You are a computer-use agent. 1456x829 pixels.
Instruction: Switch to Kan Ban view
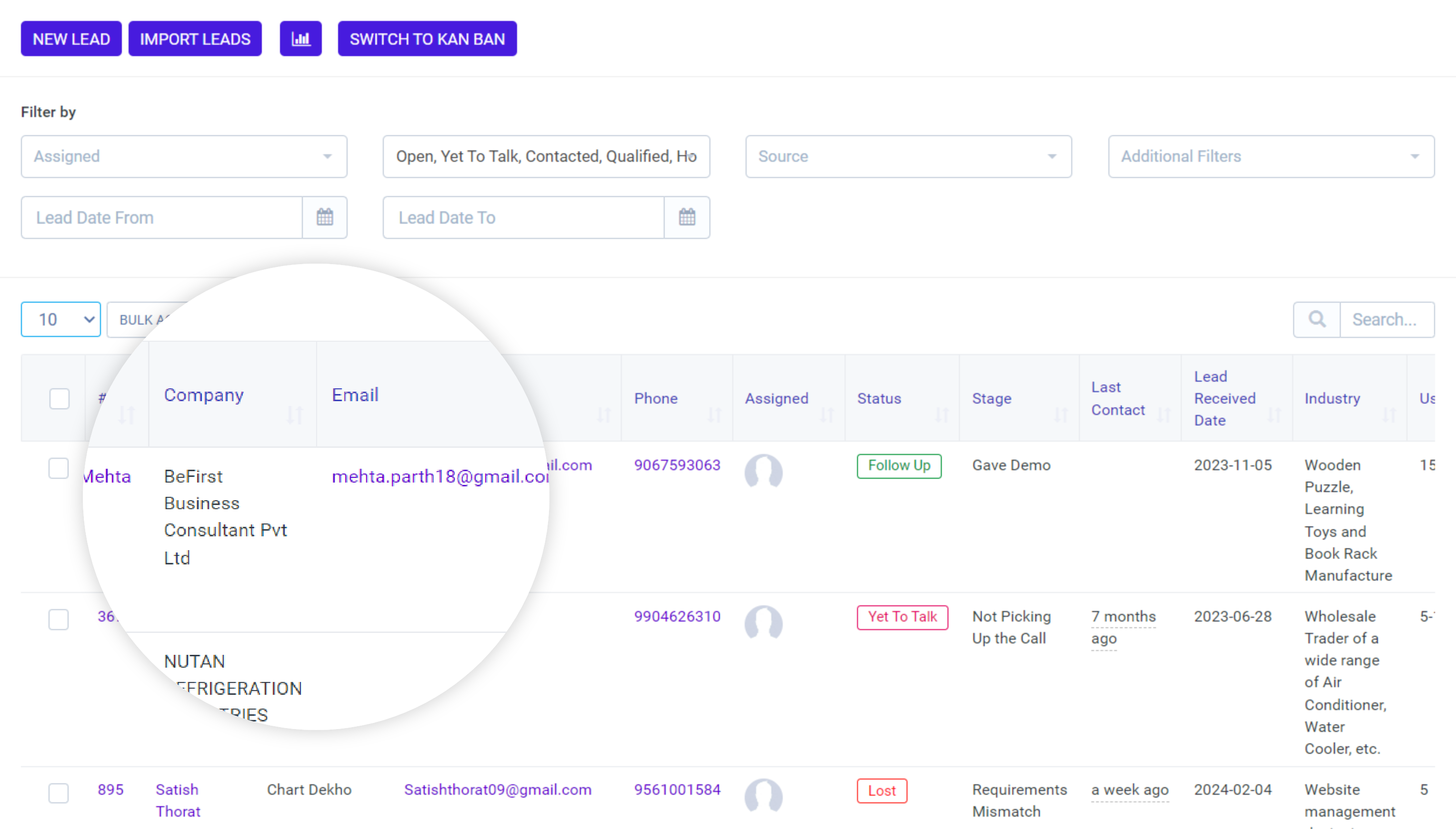pyautogui.click(x=427, y=38)
